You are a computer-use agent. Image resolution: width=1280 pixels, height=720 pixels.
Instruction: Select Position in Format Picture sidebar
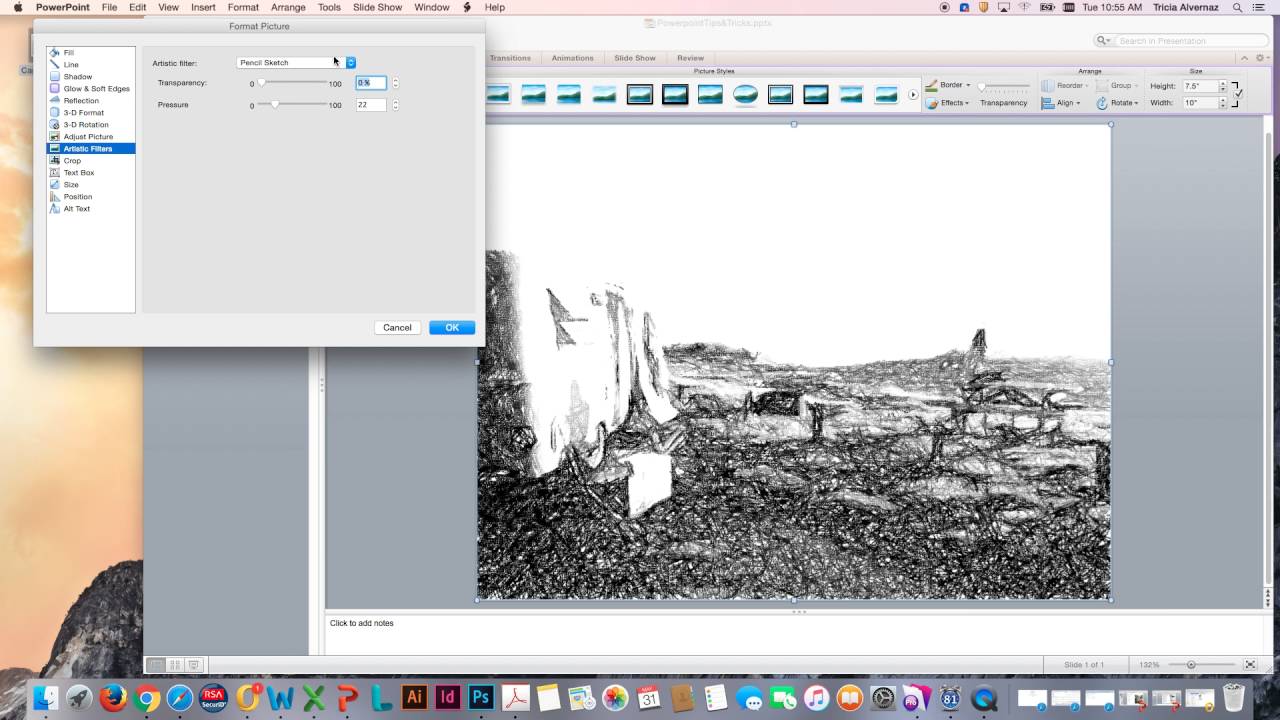click(x=91, y=197)
